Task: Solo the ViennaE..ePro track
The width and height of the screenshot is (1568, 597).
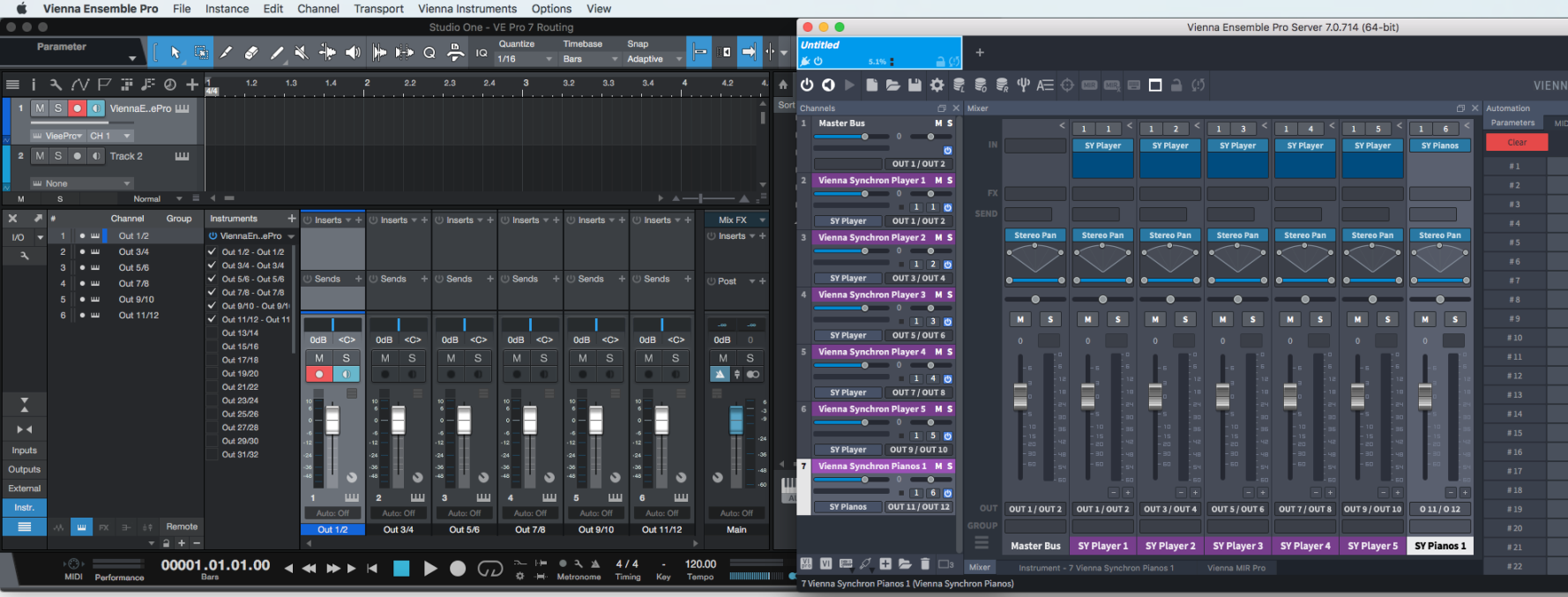Action: [x=58, y=108]
